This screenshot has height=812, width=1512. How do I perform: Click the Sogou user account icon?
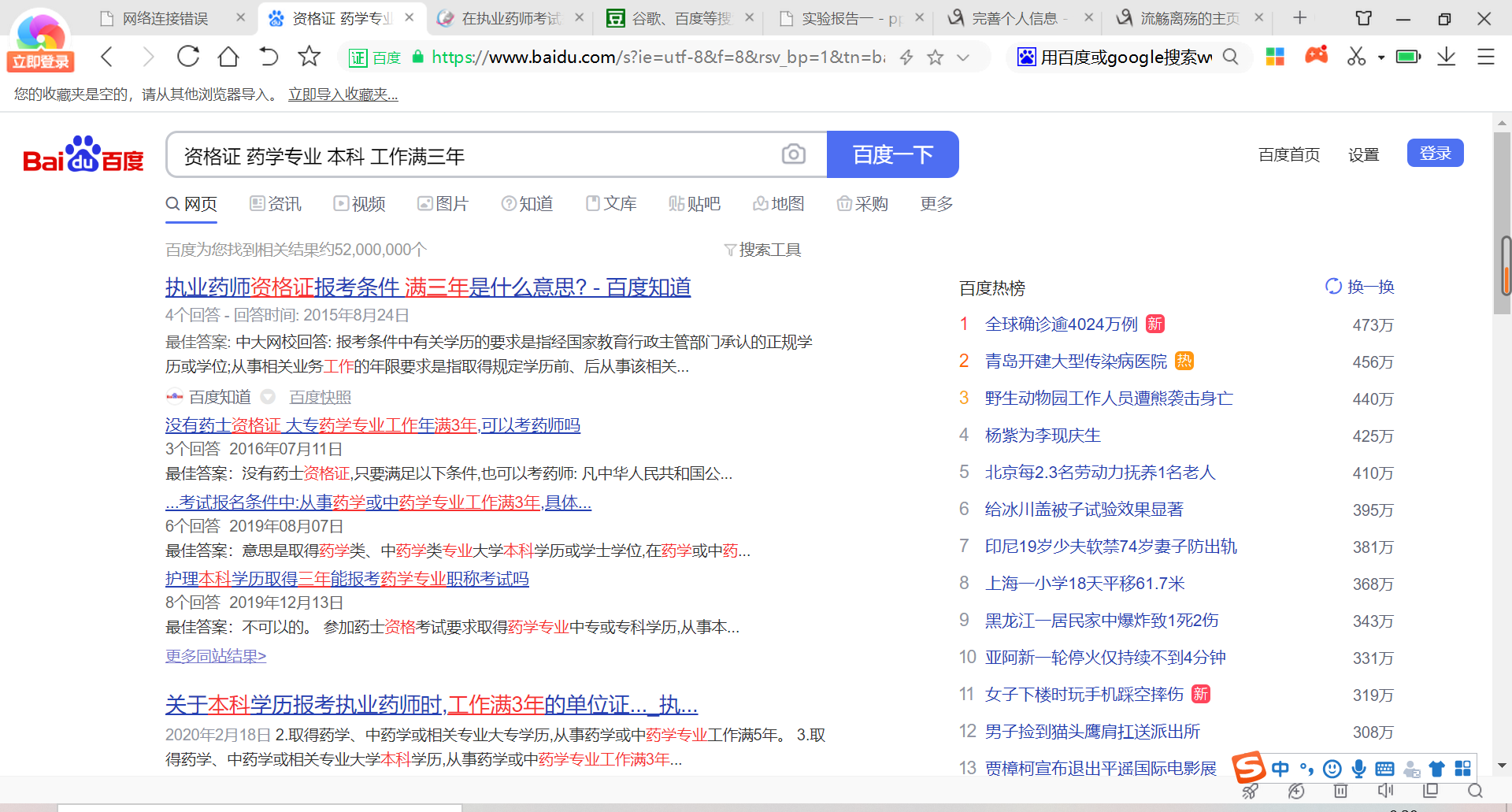pos(1411,769)
